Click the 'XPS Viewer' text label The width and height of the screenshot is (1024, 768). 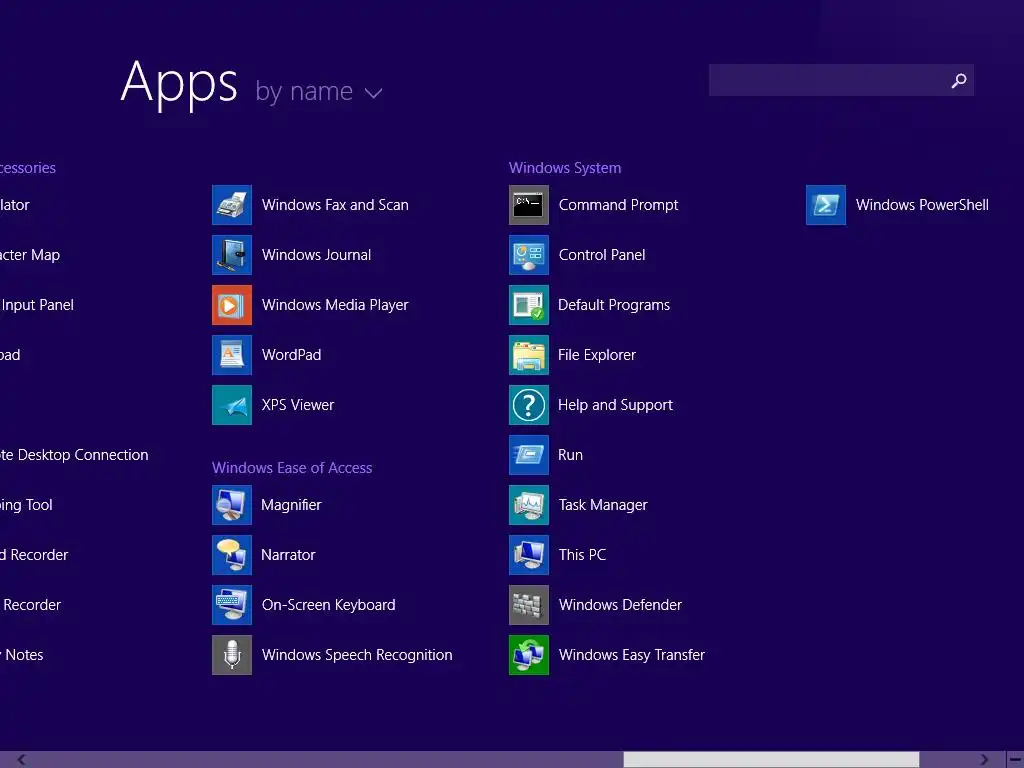298,405
